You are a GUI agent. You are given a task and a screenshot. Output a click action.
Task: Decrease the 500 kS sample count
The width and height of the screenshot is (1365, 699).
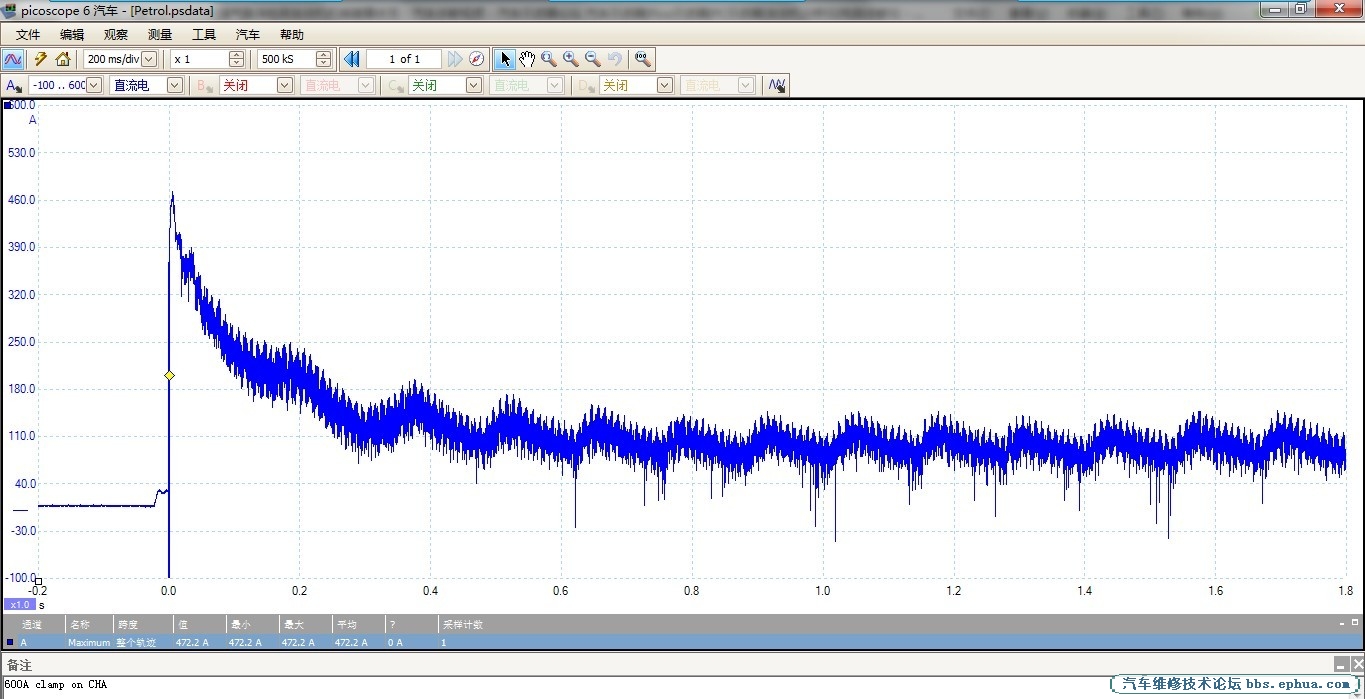323,64
